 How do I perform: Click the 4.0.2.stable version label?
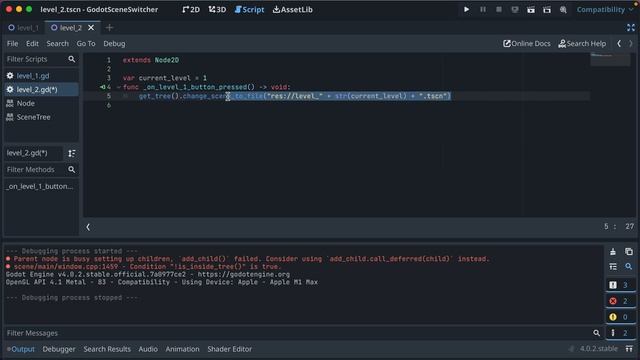point(599,349)
